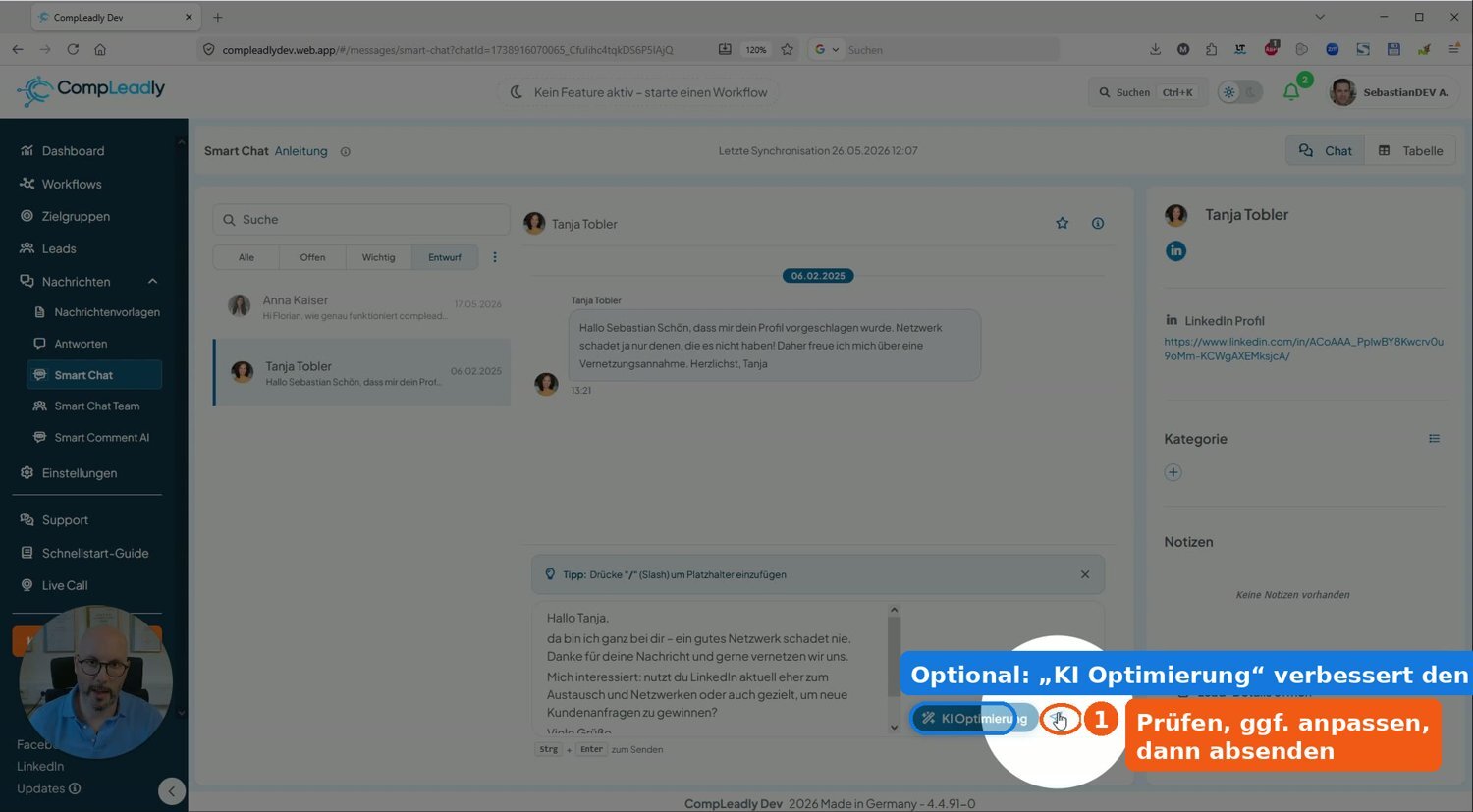Switch to the Chat view tab

(1325, 150)
